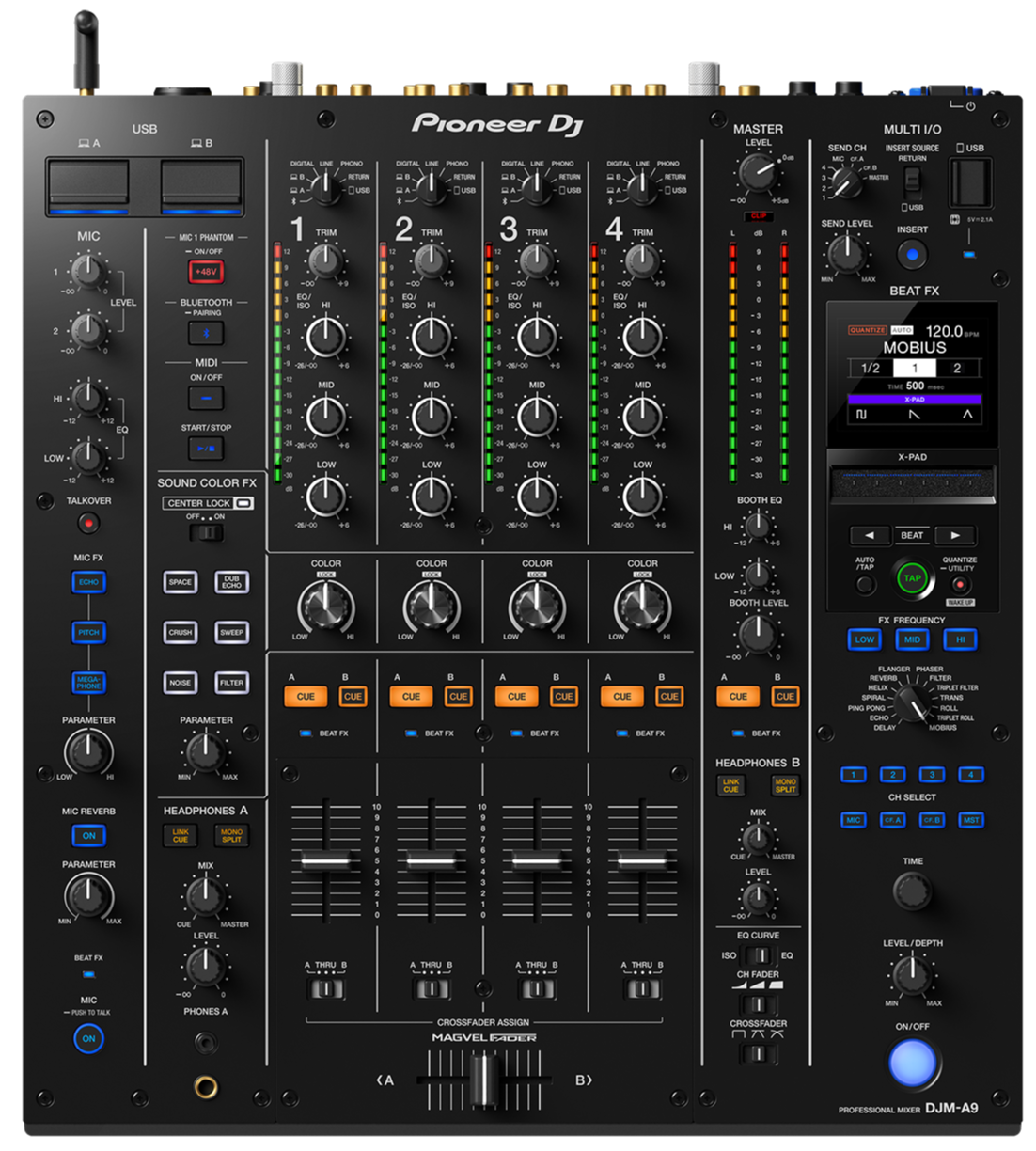This screenshot has width=1036, height=1151.
Task: Click the channel 2 COLOR knob
Action: pyautogui.click(x=432, y=605)
